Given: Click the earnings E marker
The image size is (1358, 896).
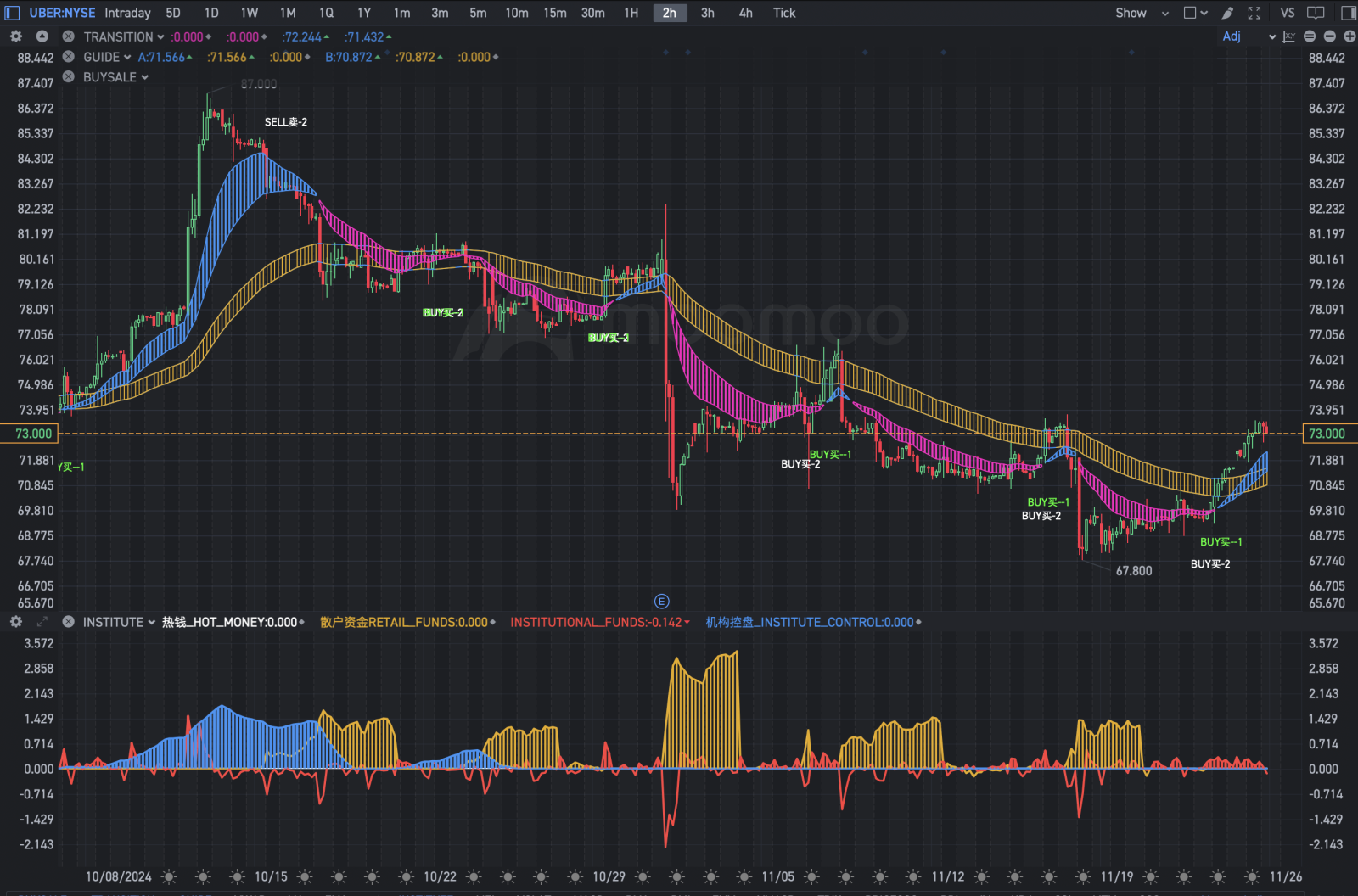Looking at the screenshot, I should 662,602.
